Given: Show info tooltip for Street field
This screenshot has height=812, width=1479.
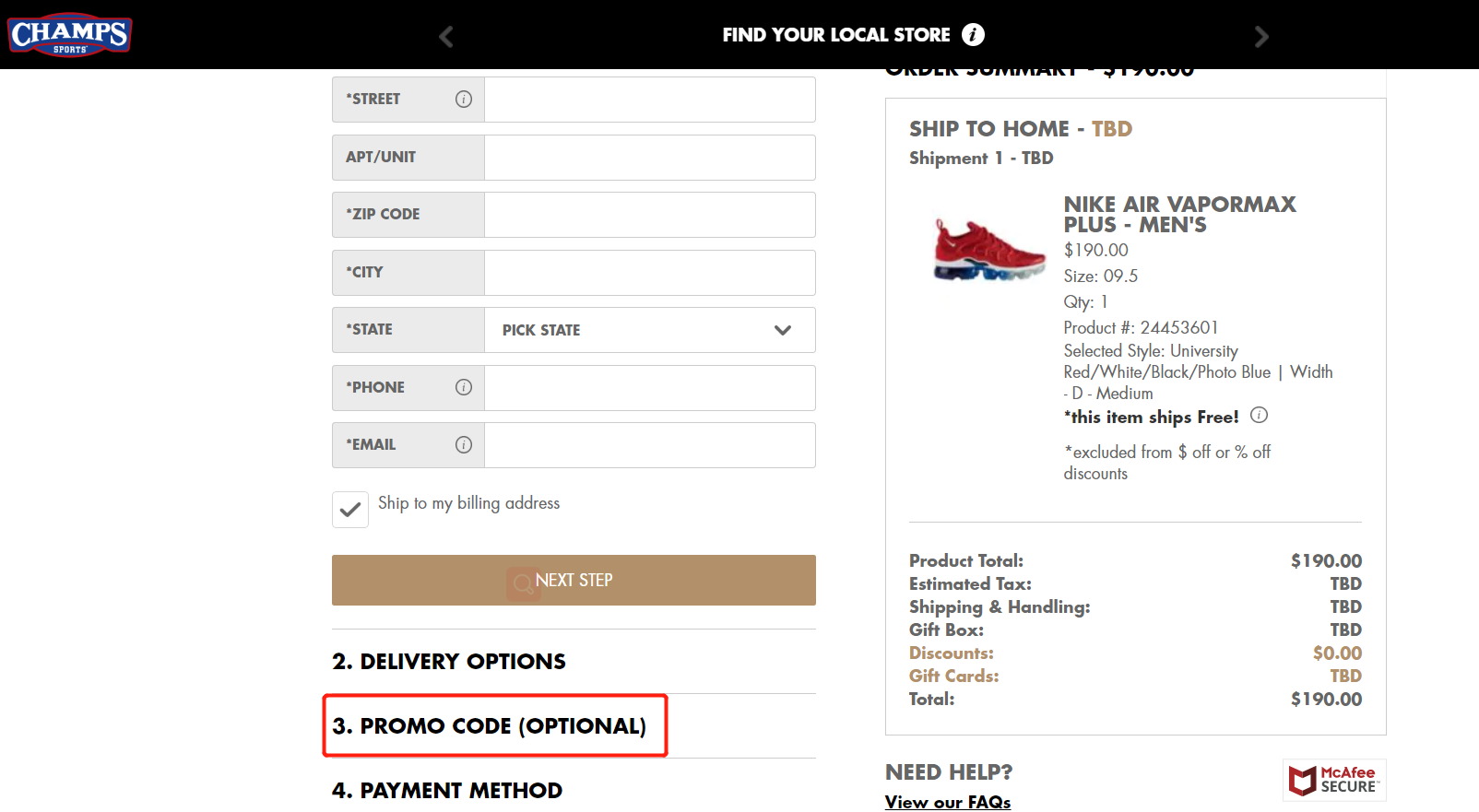Looking at the screenshot, I should click(x=464, y=100).
